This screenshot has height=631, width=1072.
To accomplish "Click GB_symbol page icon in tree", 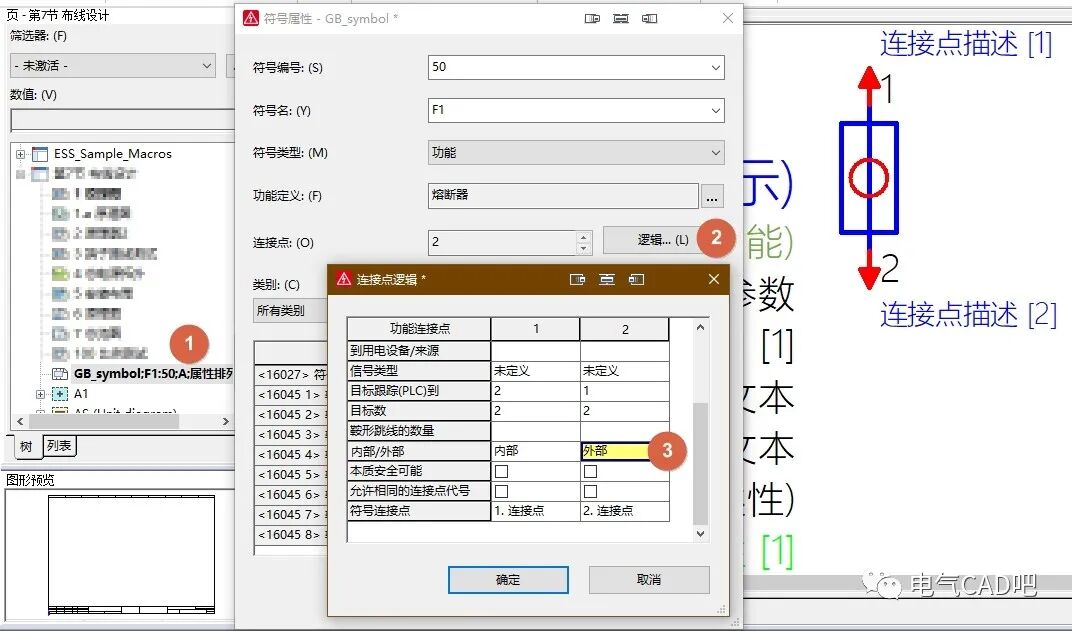I will [x=60, y=373].
